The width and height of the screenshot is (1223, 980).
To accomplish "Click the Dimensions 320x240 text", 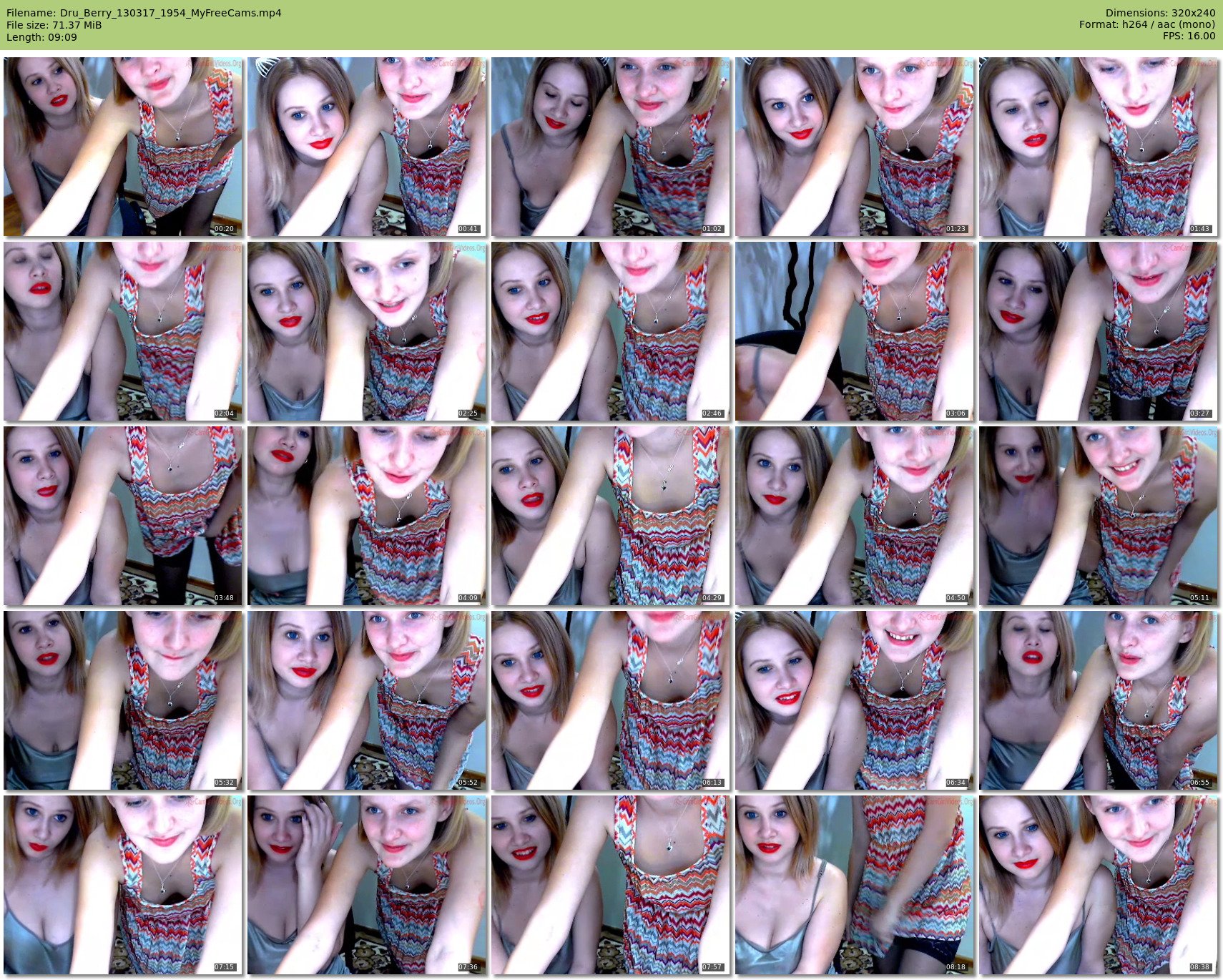I will pos(1160,13).
